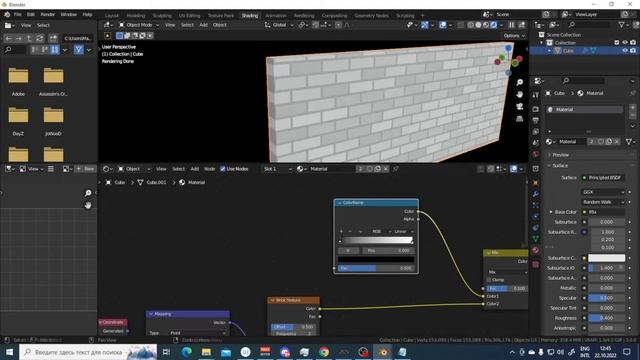This screenshot has width=640, height=360.
Task: Open ColorRamp RGB color mode dropdown
Action: 380,231
